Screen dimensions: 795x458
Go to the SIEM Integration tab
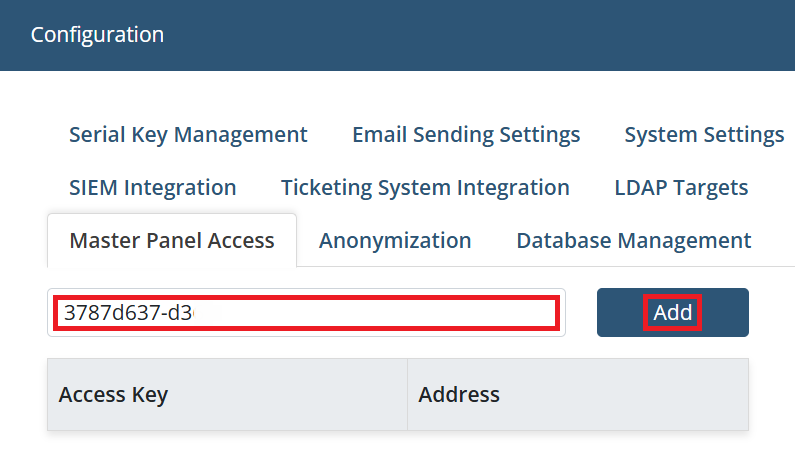tap(153, 187)
